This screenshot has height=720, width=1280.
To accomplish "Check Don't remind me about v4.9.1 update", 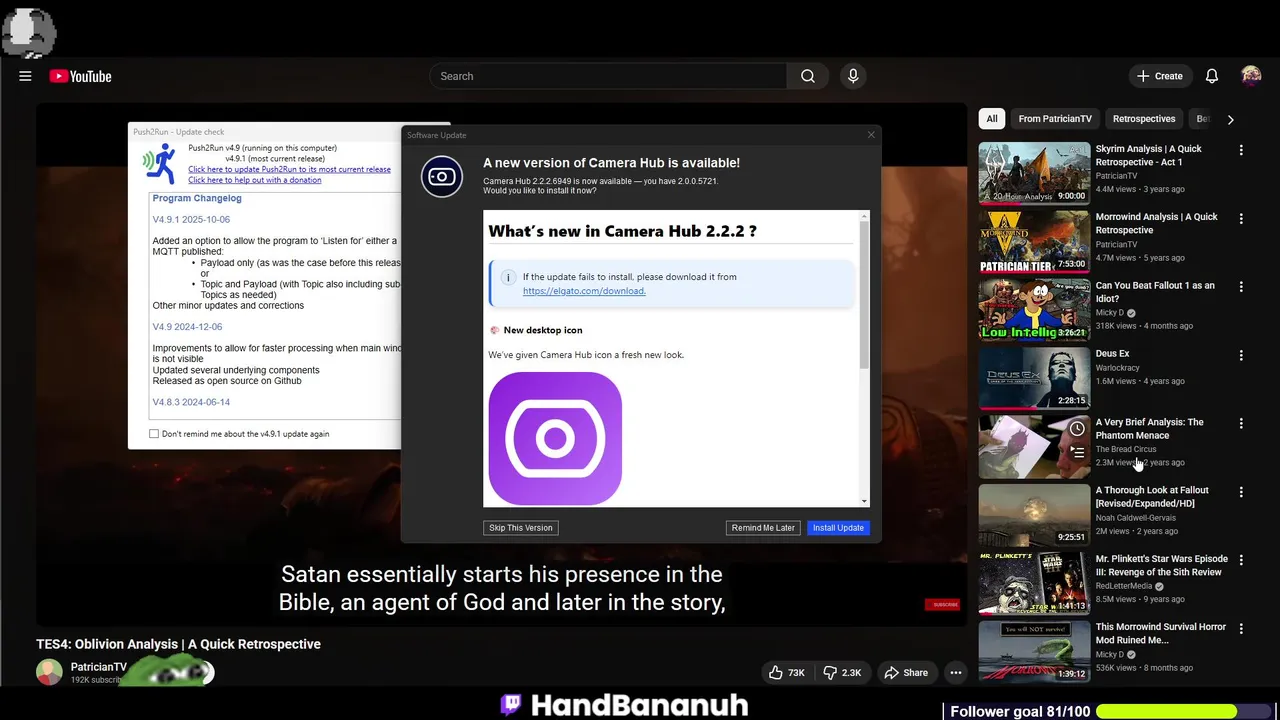I will click(154, 434).
